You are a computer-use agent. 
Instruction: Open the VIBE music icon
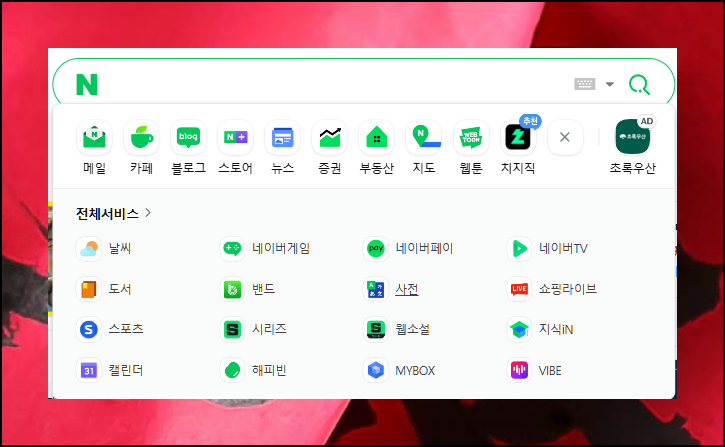click(x=519, y=370)
